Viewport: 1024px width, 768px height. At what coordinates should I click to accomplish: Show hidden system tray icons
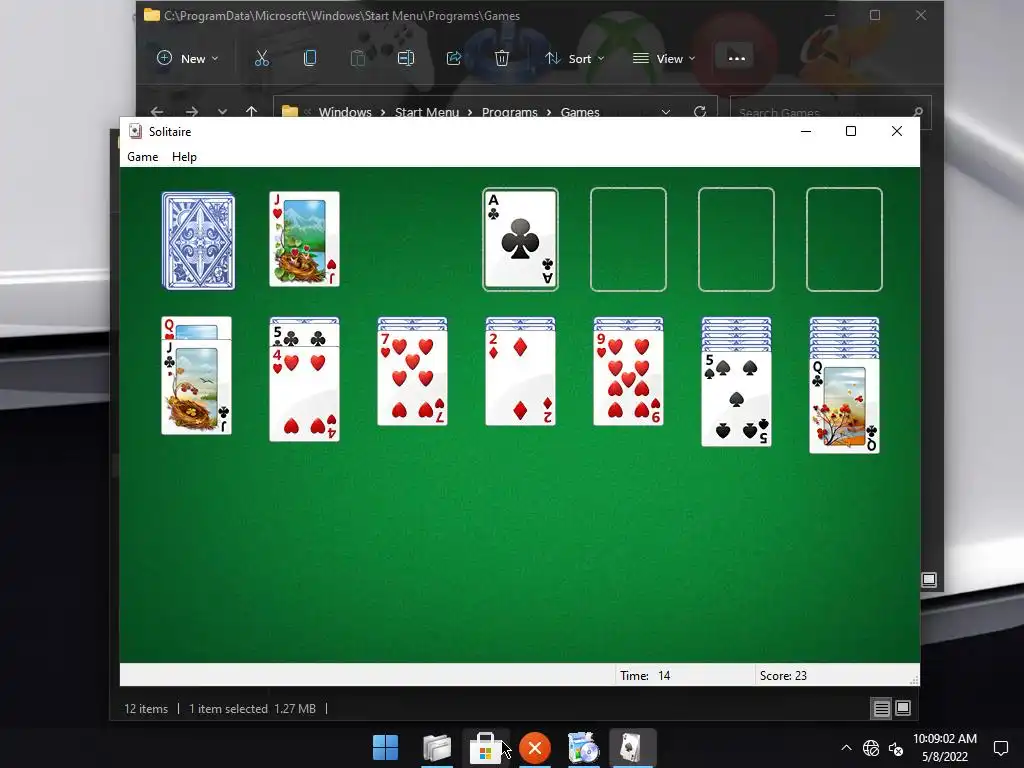click(846, 748)
